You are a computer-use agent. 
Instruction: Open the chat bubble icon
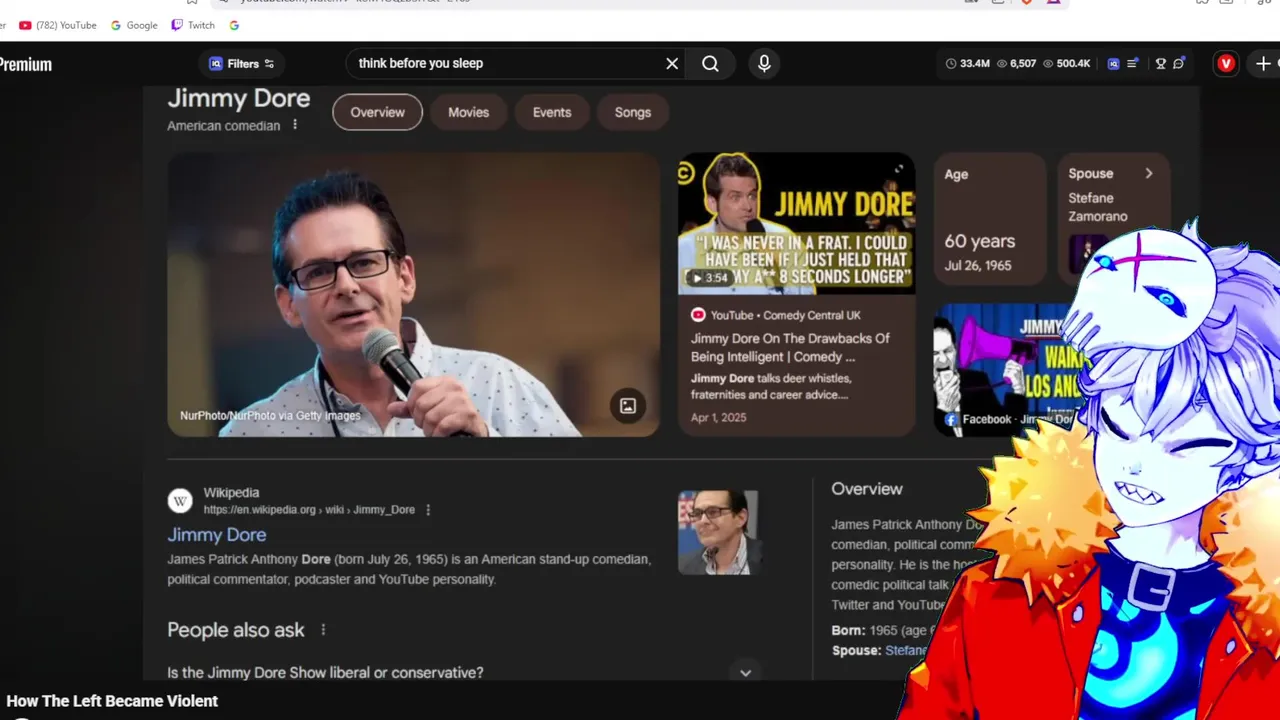point(1179,63)
